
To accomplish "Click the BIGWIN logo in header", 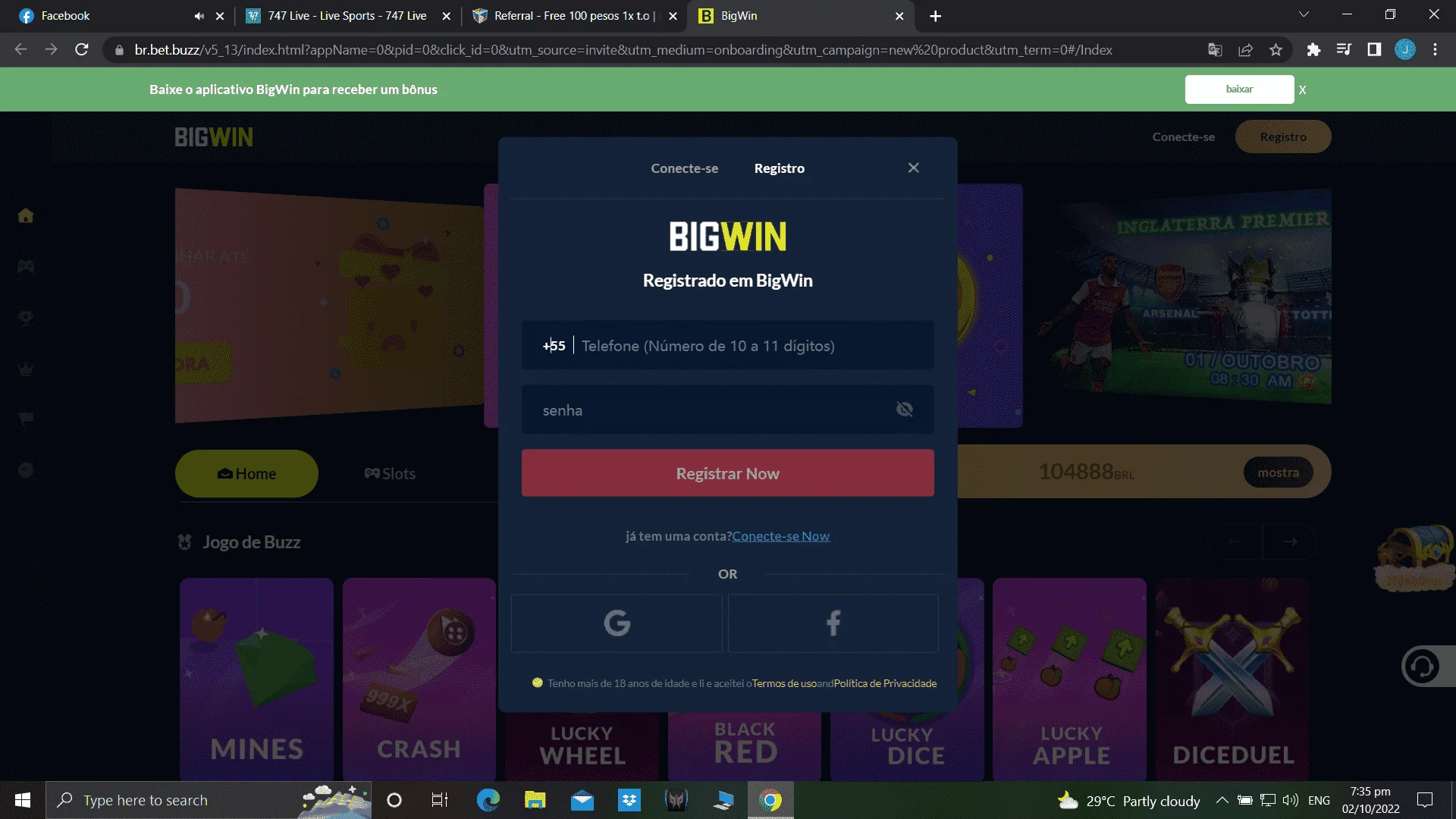I will tap(214, 137).
